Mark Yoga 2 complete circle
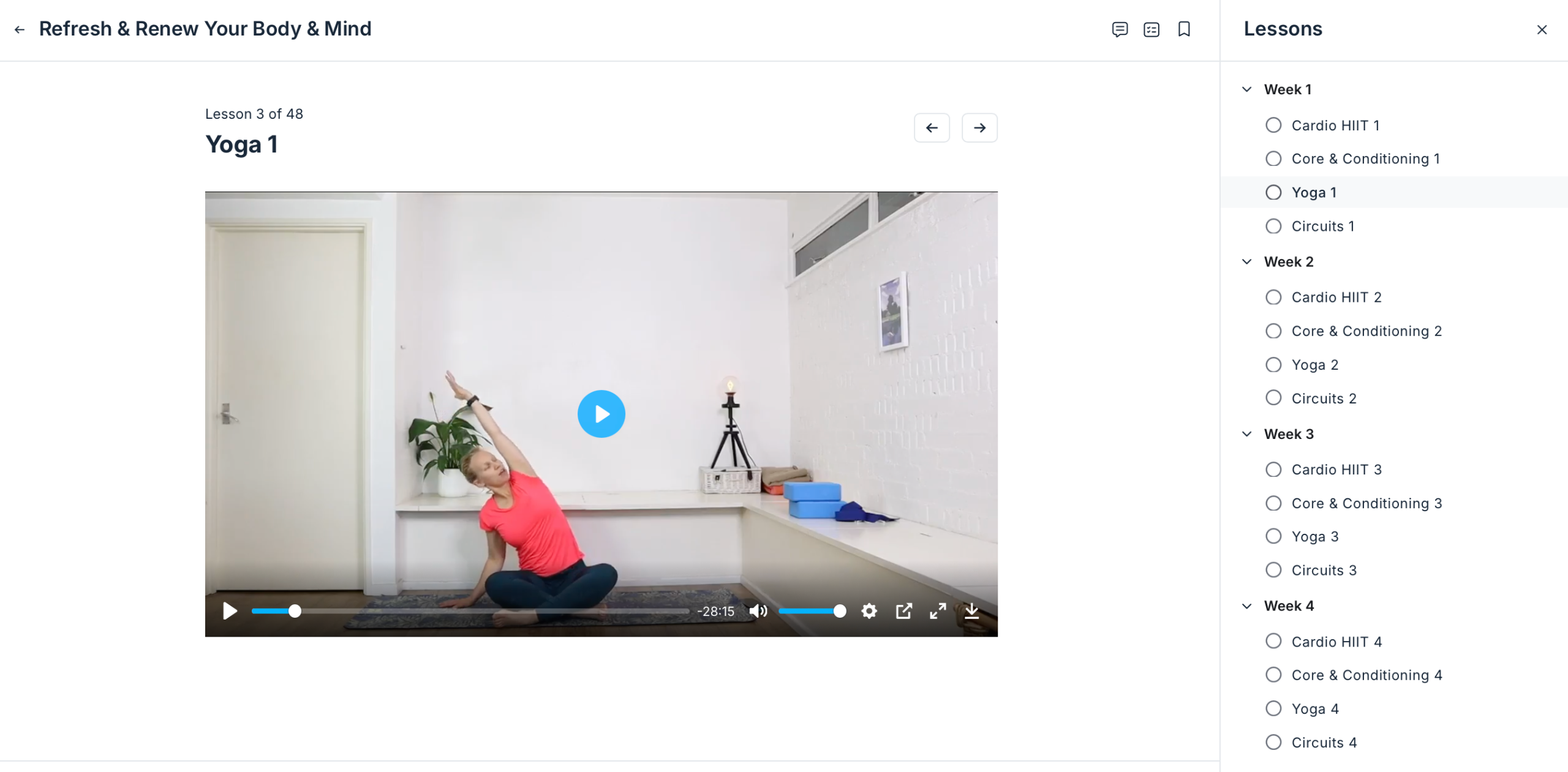The image size is (1568, 772). [1273, 365]
